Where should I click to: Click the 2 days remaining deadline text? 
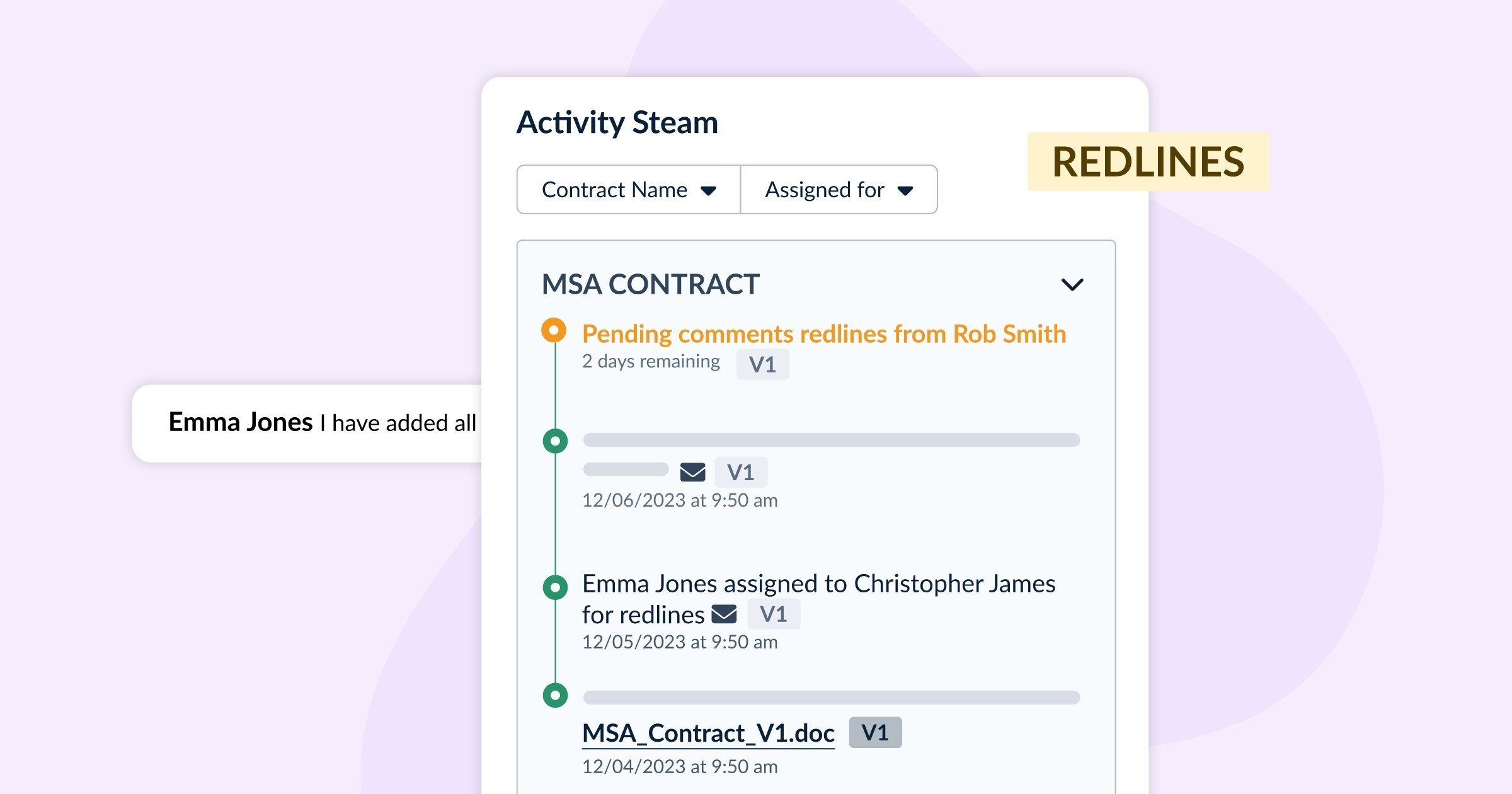(650, 361)
